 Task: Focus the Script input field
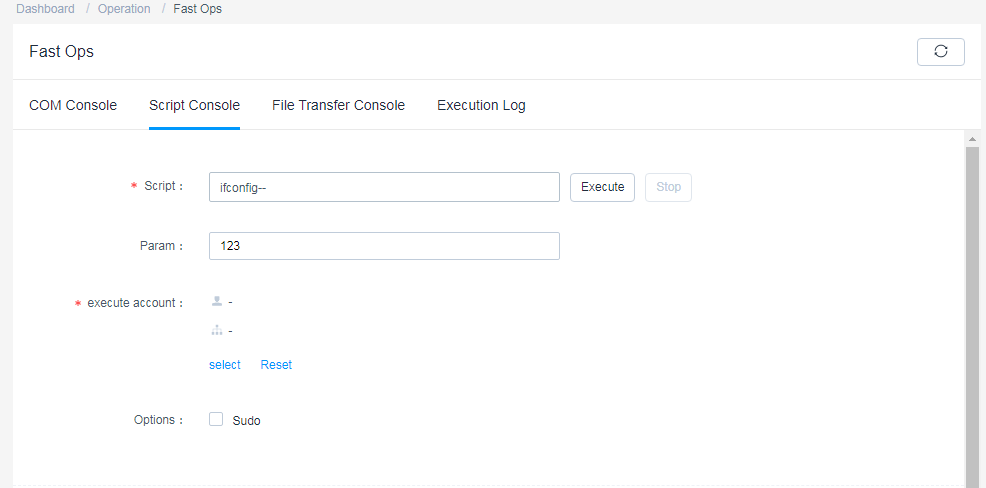(x=384, y=187)
